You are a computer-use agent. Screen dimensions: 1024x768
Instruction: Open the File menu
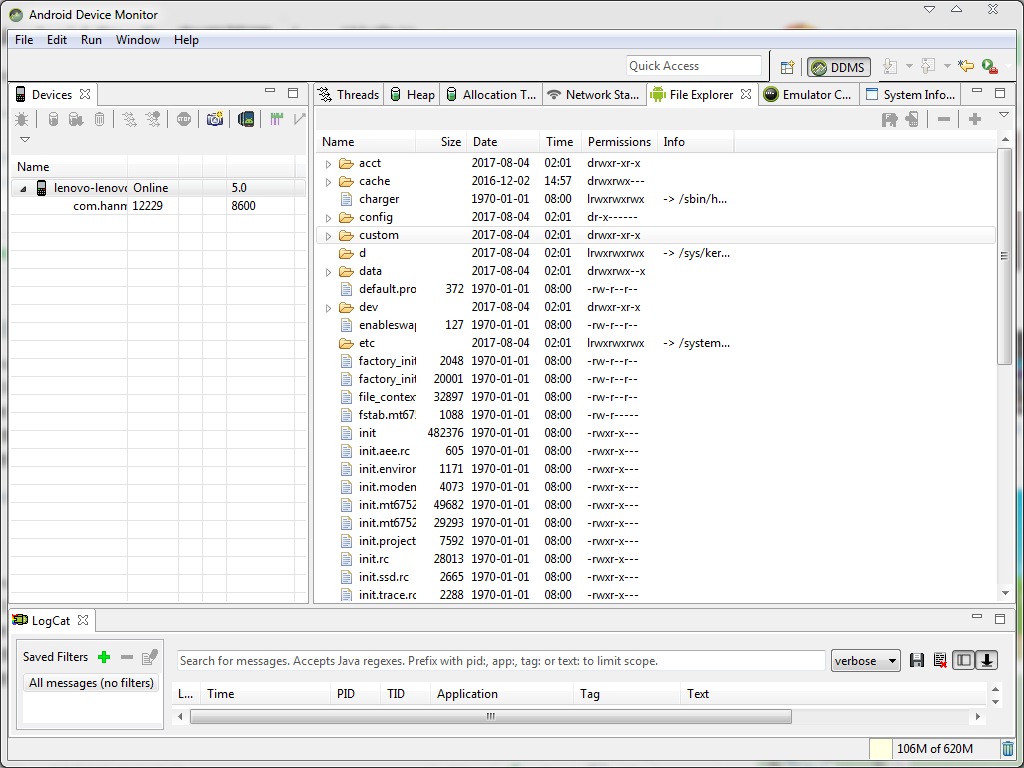coord(24,40)
